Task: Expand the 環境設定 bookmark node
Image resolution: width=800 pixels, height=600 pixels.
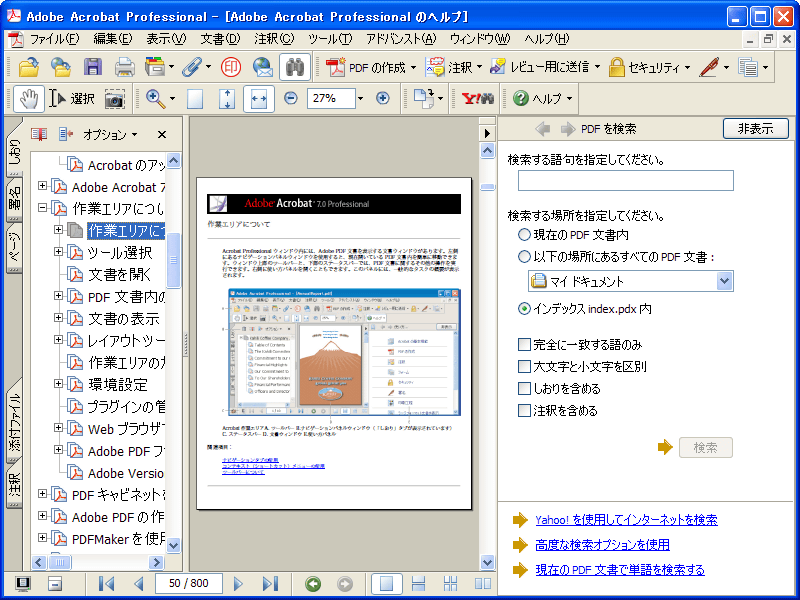Action: tap(59, 383)
